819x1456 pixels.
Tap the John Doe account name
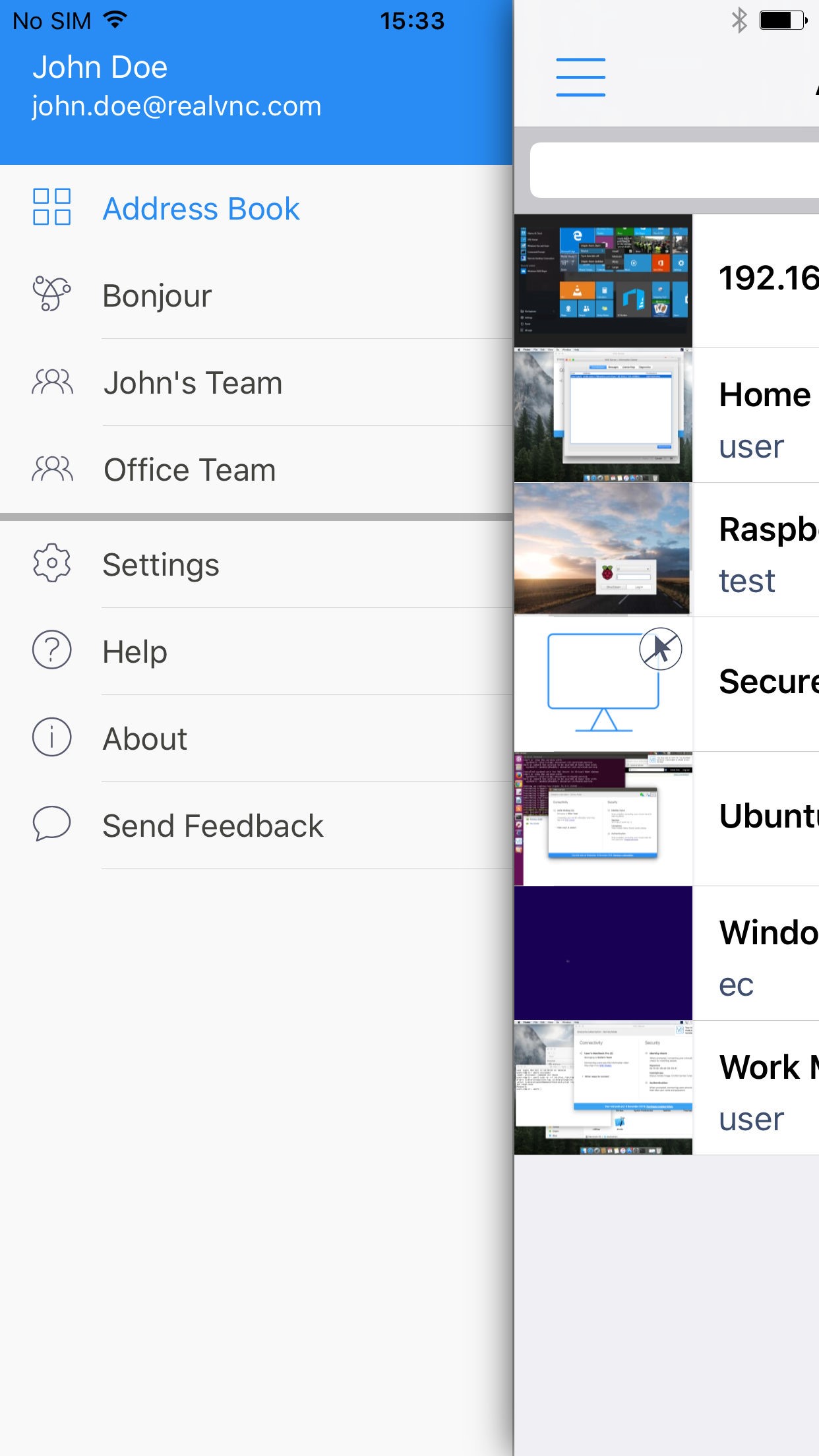tap(100, 67)
